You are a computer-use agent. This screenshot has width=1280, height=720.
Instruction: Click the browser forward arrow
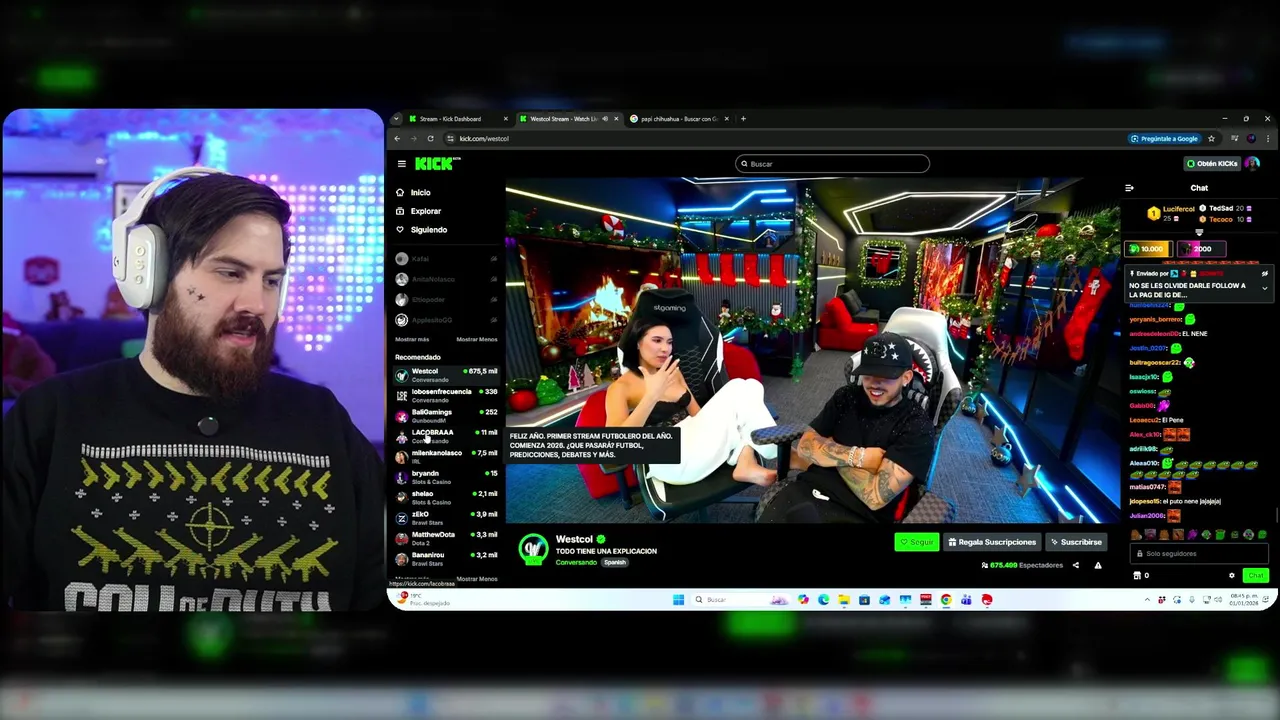[414, 139]
